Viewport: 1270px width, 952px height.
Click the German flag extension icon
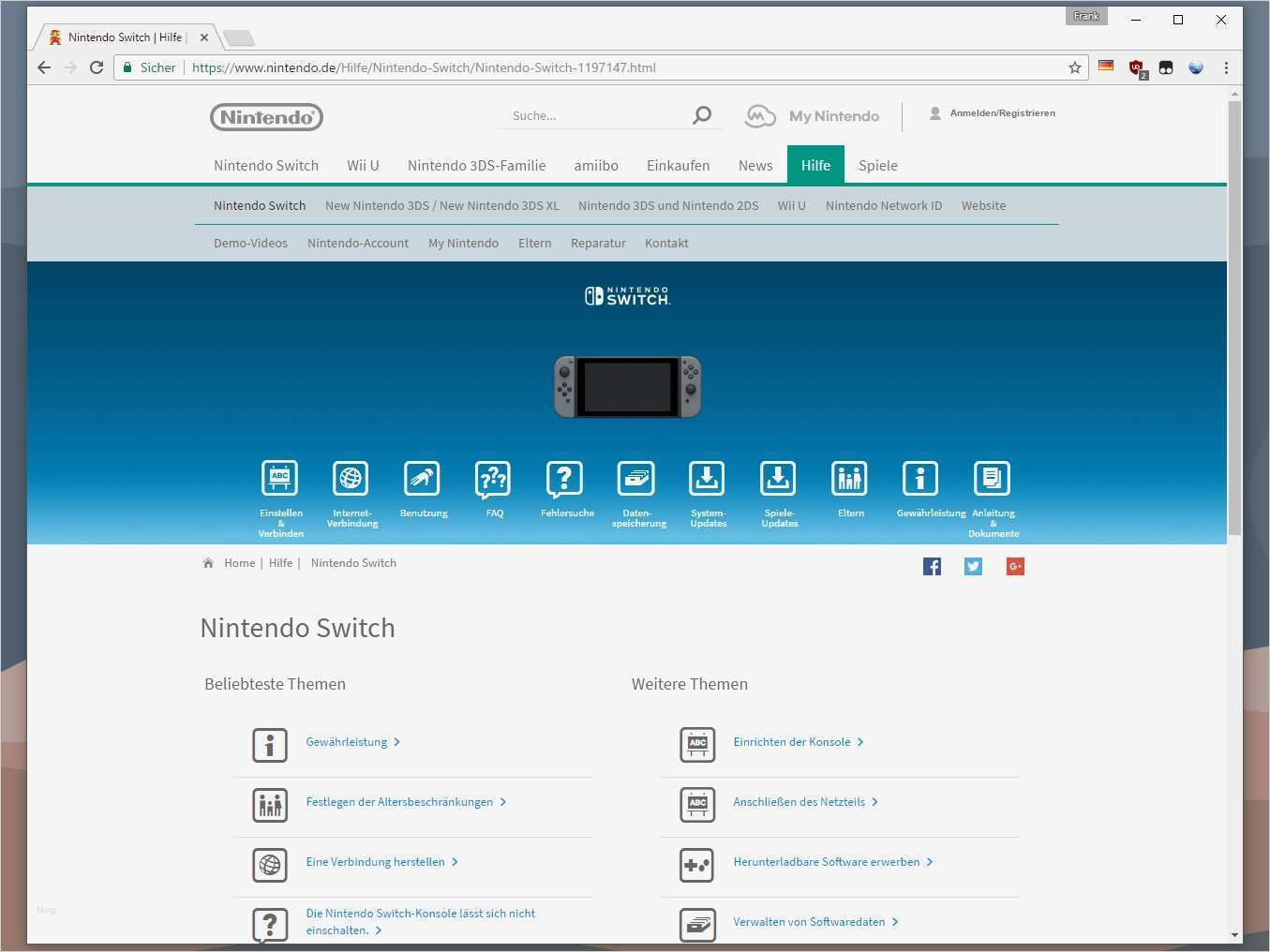[1106, 67]
